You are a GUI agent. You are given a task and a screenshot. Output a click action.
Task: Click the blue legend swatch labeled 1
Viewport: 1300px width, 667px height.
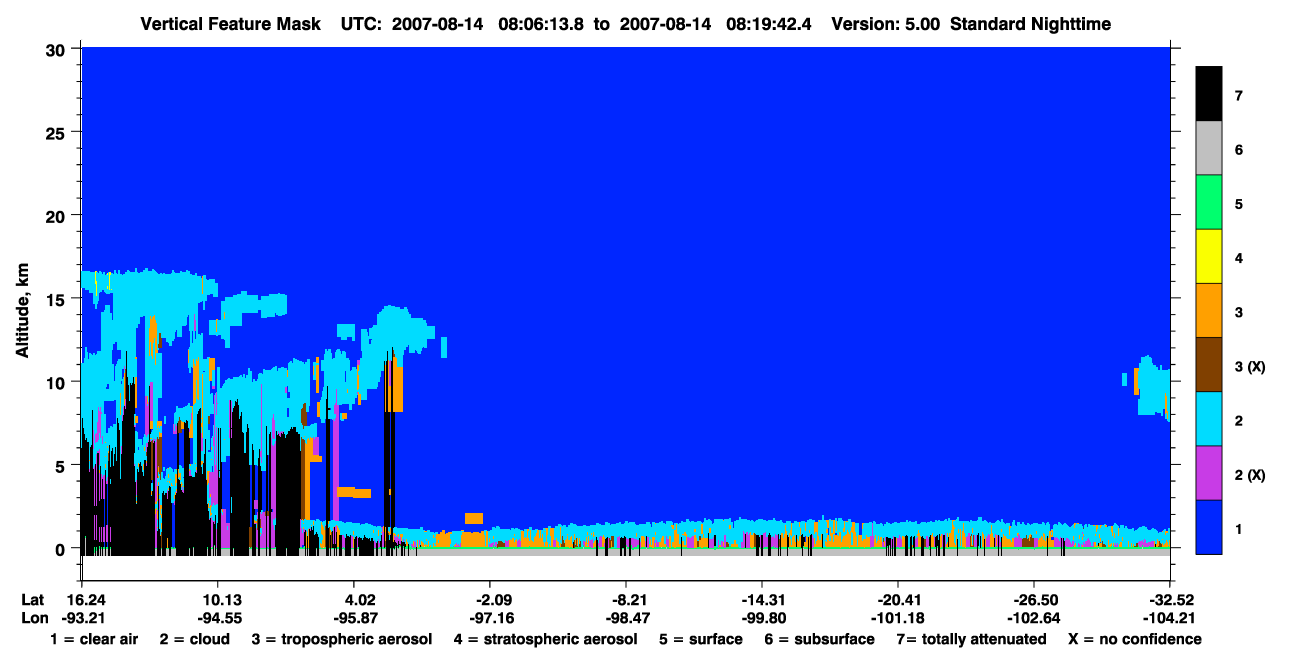(x=1209, y=527)
